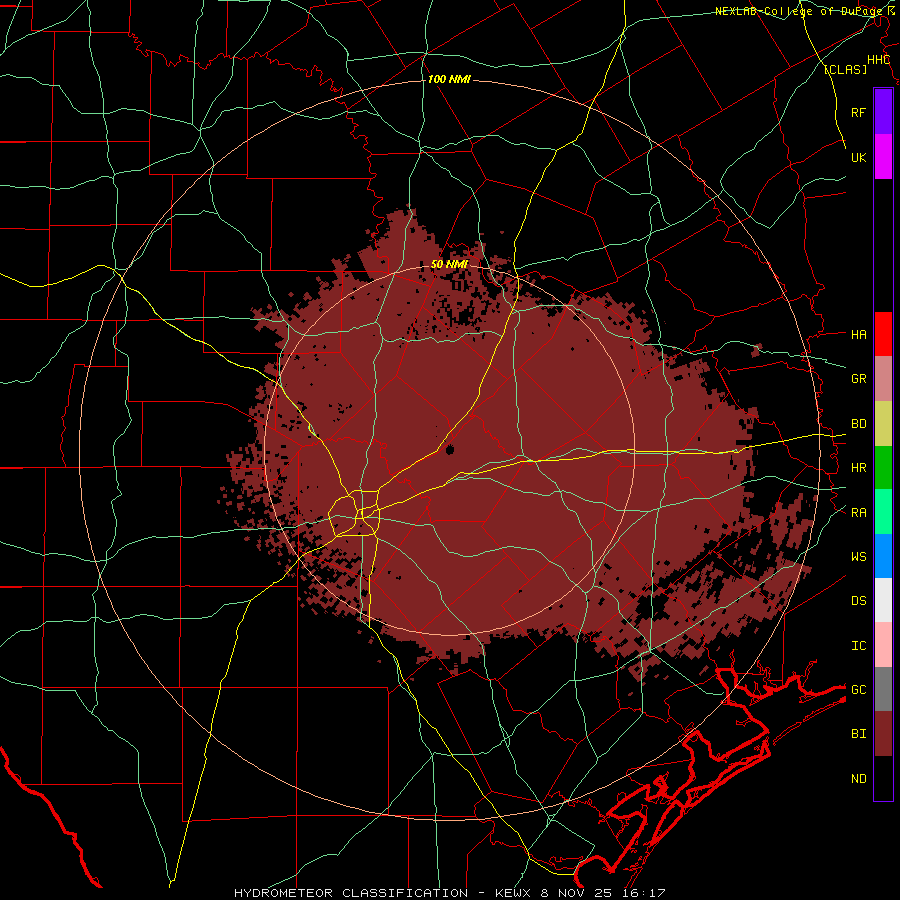Click the HHC product label
This screenshot has width=900, height=900.
878,60
